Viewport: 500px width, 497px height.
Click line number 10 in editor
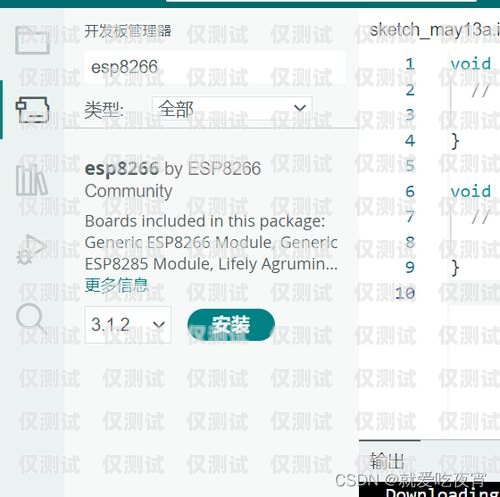click(405, 293)
